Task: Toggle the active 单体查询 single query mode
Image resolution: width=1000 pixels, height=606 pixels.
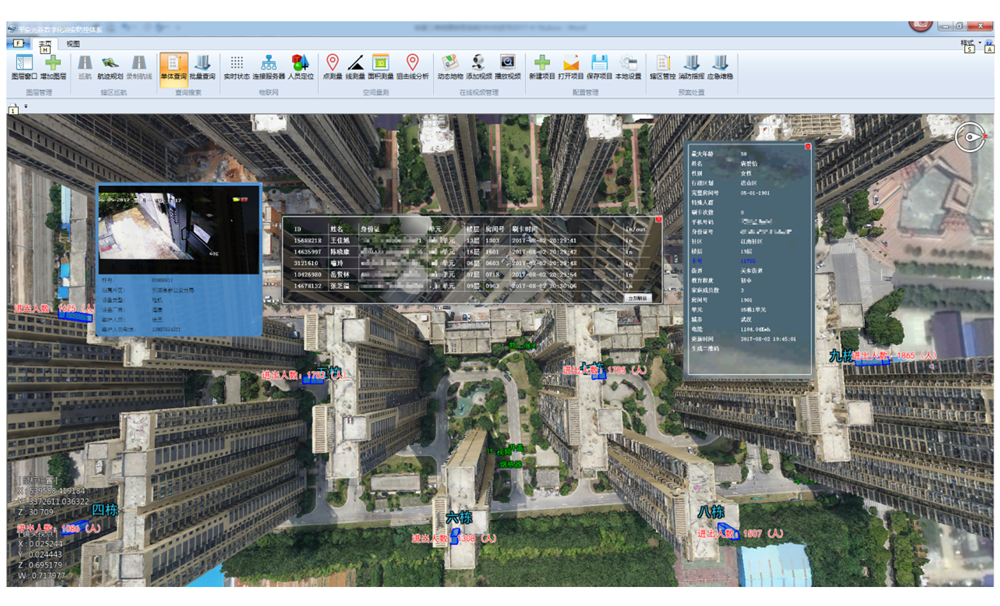Action: pyautogui.click(x=173, y=66)
